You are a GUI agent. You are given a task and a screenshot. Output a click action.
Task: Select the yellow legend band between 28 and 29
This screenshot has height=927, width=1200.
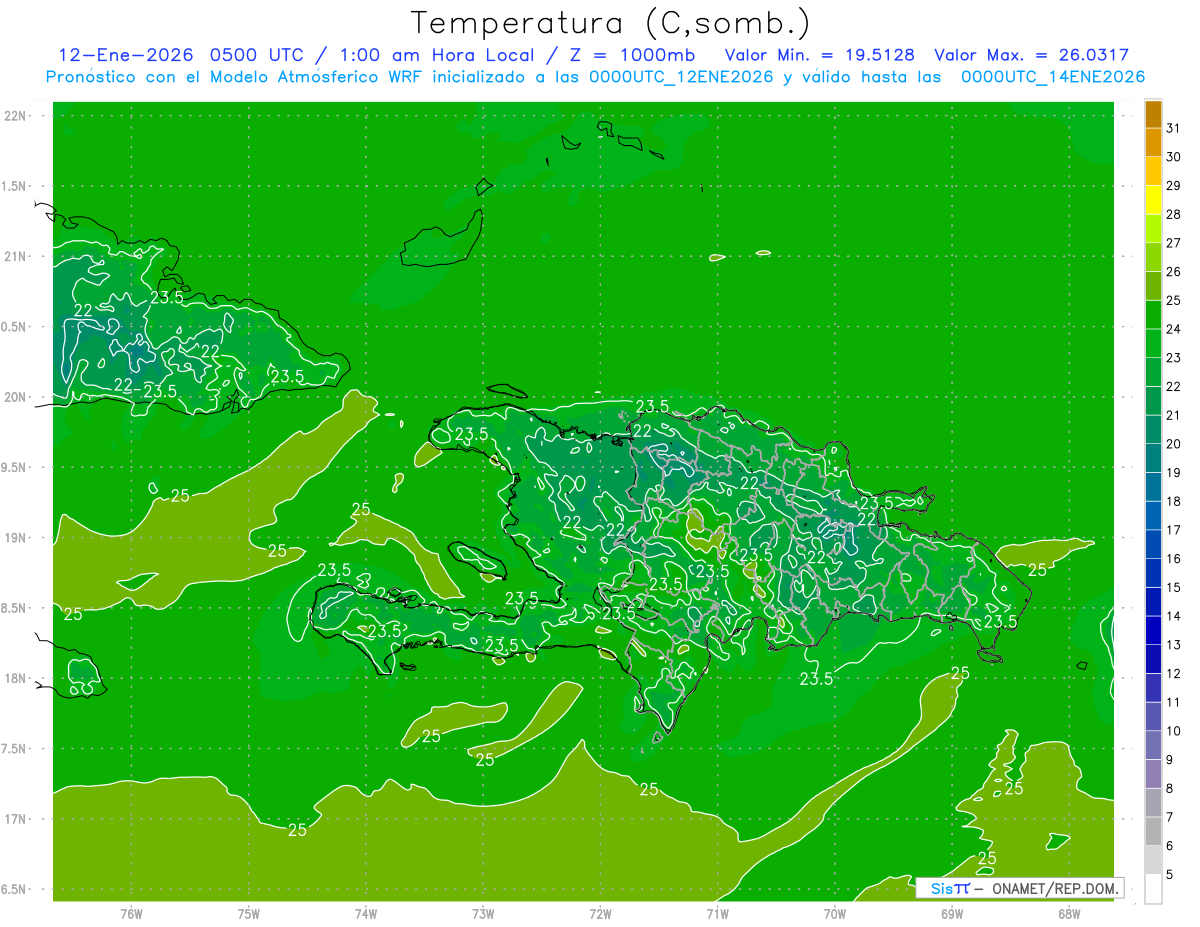pyautogui.click(x=1153, y=200)
